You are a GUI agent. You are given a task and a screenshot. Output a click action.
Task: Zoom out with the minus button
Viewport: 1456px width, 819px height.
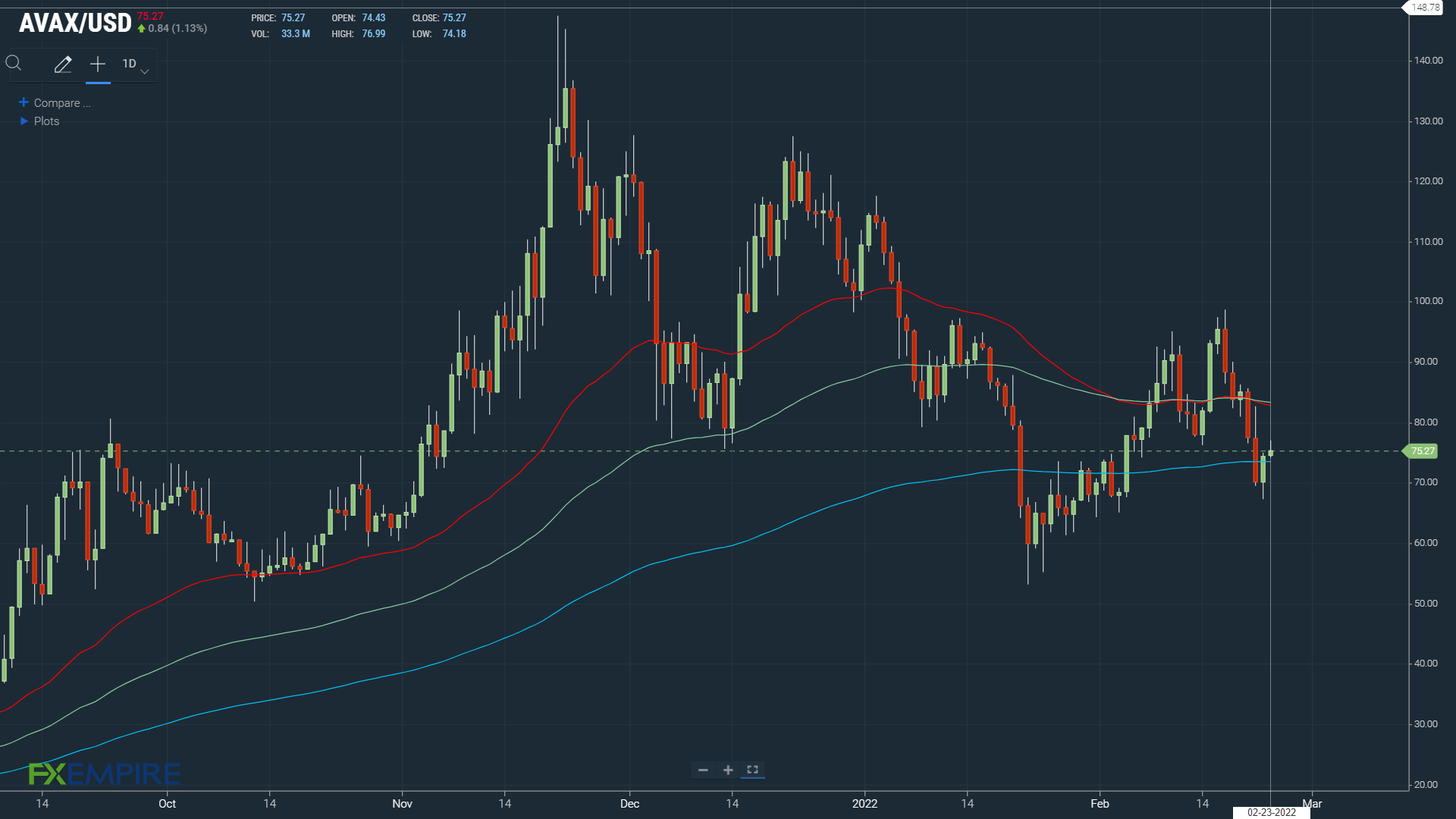(x=703, y=770)
